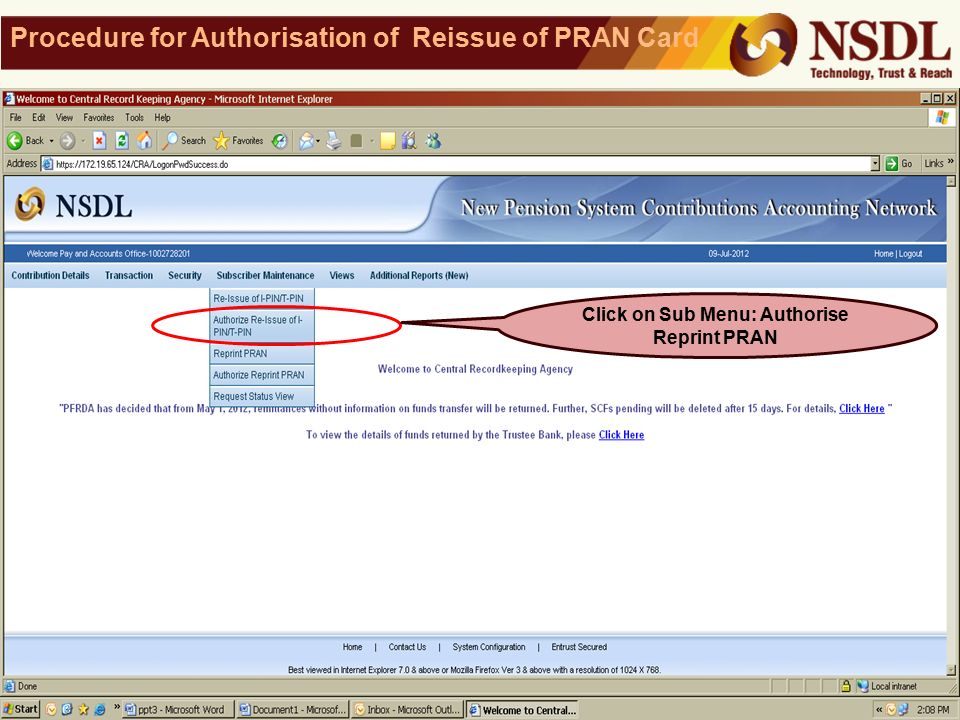Viewport: 960px width, 720px height.
Task: Click the Research books icon
Action: coord(409,141)
